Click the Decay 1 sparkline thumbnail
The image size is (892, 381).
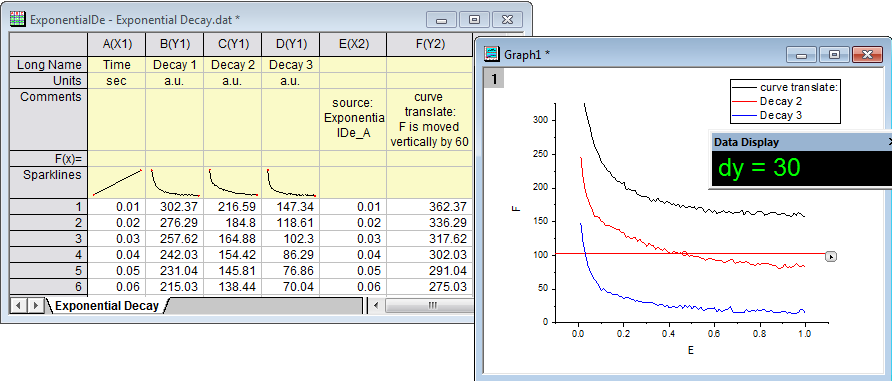point(175,183)
